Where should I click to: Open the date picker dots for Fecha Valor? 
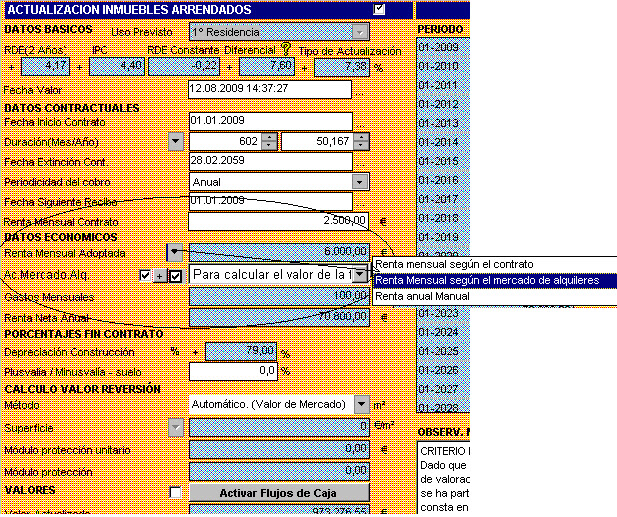click(x=359, y=93)
